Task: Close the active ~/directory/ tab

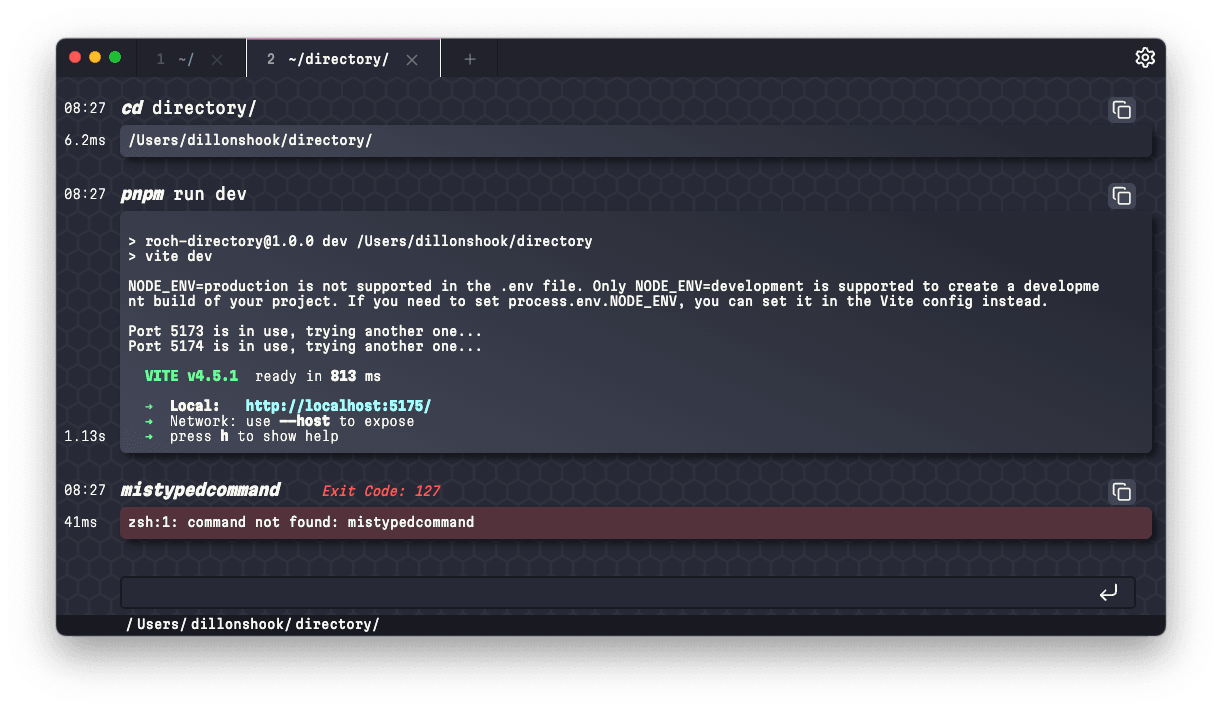Action: [411, 59]
